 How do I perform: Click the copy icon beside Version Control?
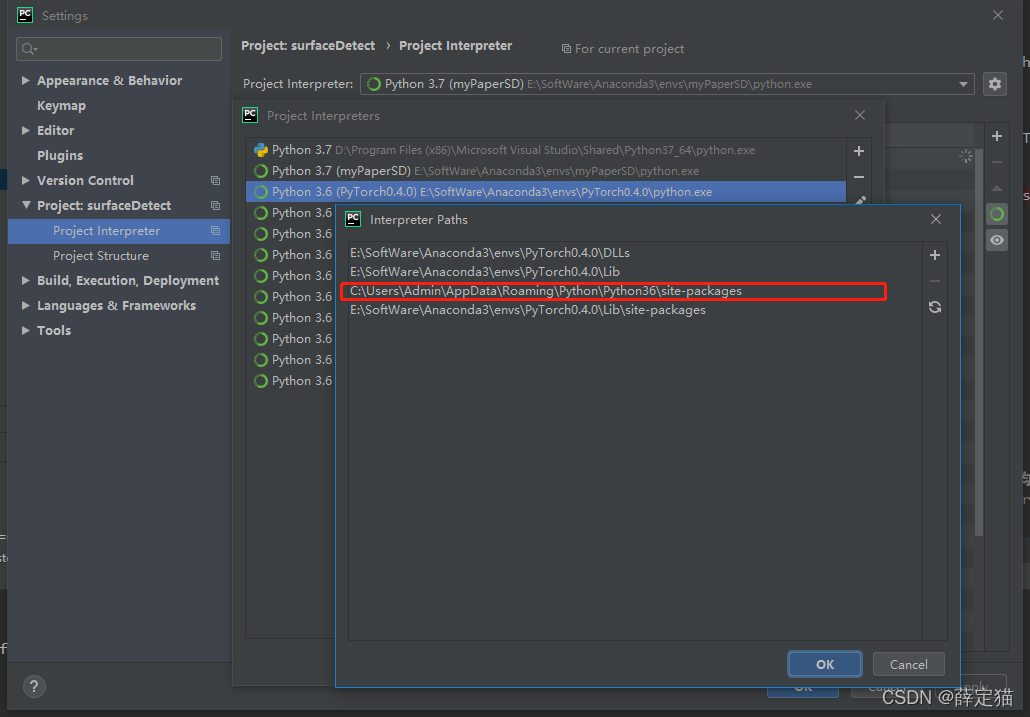215,181
